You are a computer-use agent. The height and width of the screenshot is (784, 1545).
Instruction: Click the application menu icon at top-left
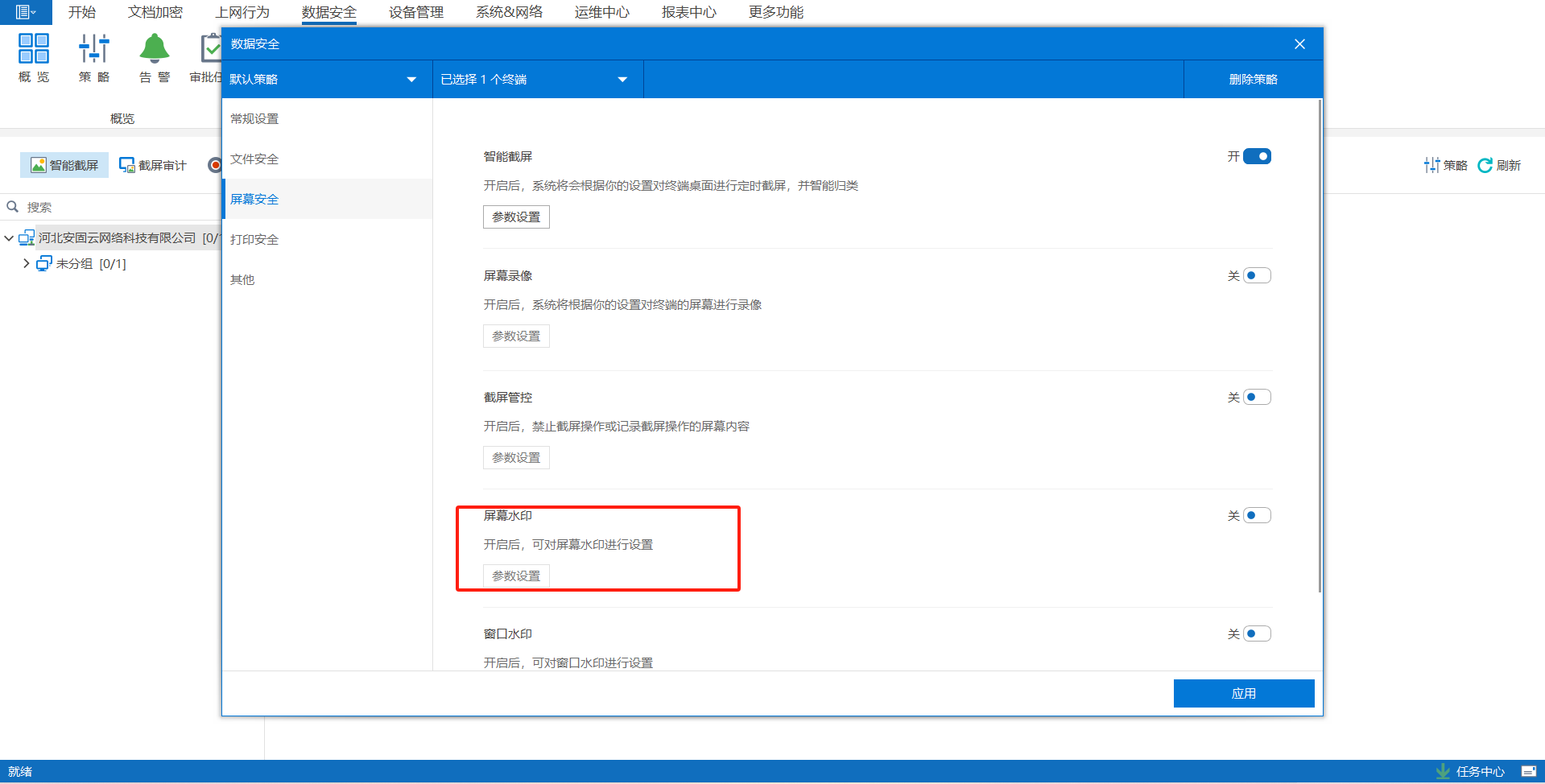coord(25,12)
